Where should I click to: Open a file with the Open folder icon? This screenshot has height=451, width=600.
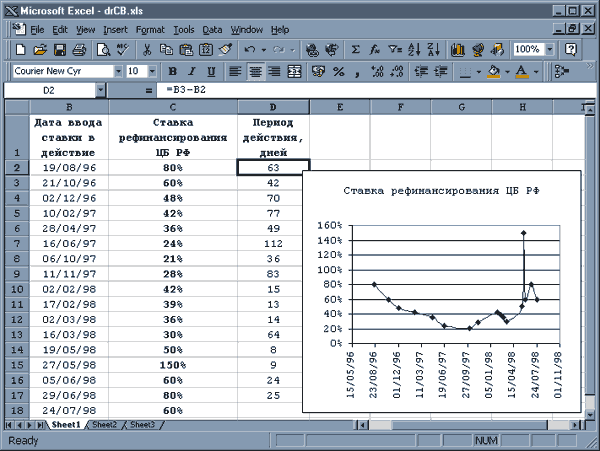point(40,49)
